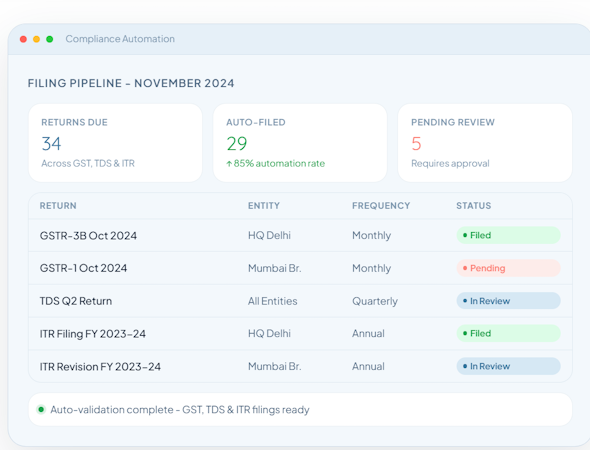Open the Returns Due summary card
The image size is (590, 450).
[x=116, y=143]
